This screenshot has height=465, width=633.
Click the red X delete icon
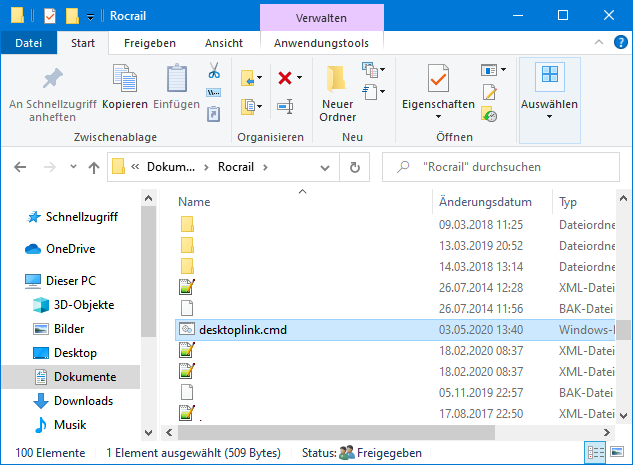click(x=284, y=78)
